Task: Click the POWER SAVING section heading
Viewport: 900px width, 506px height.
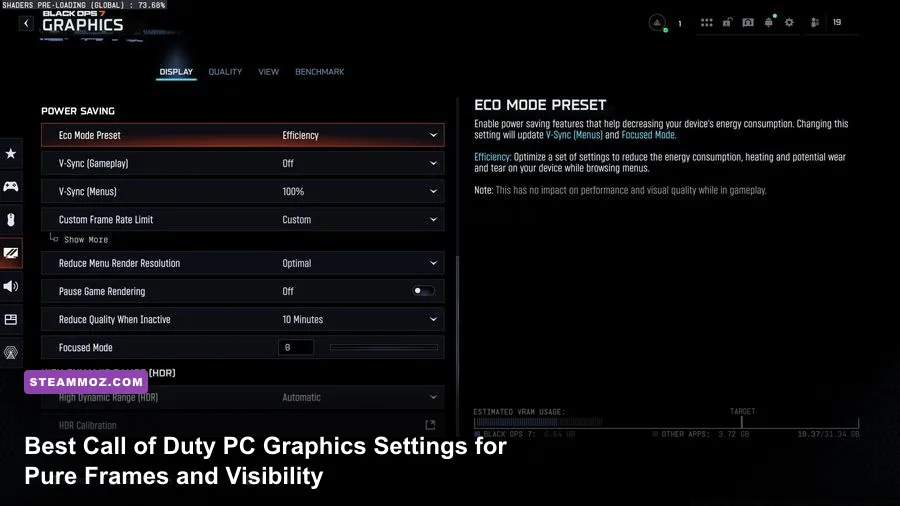Action: [78, 111]
